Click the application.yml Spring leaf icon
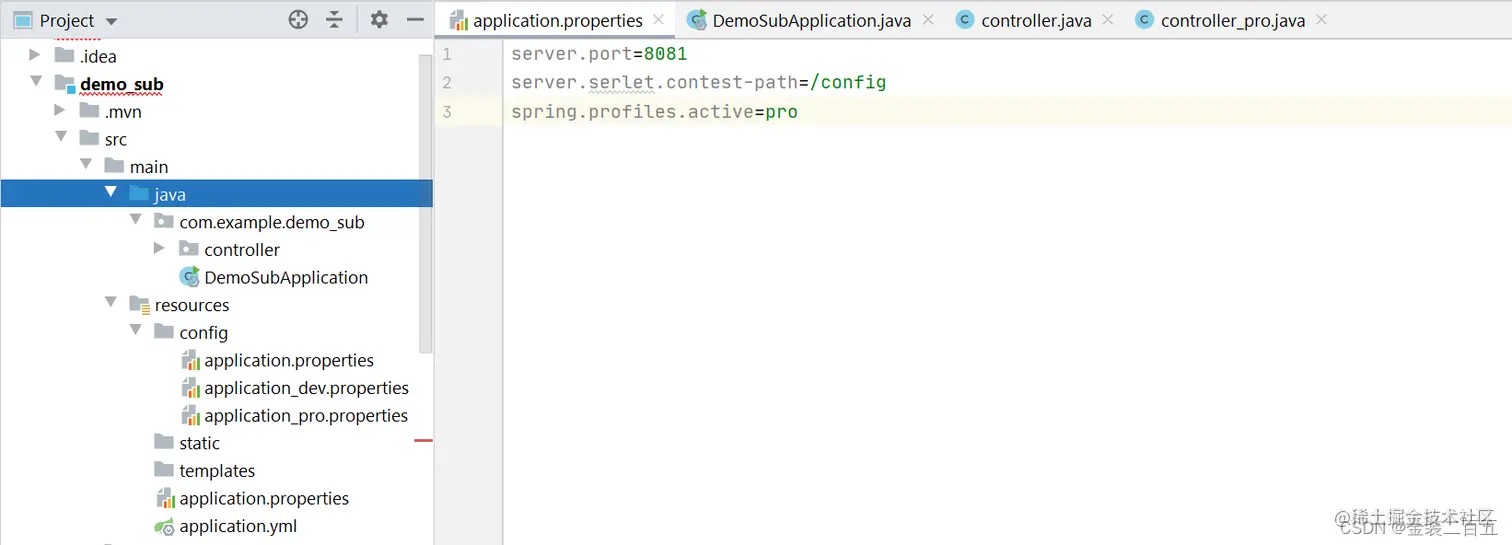The image size is (1512, 545). click(x=165, y=526)
